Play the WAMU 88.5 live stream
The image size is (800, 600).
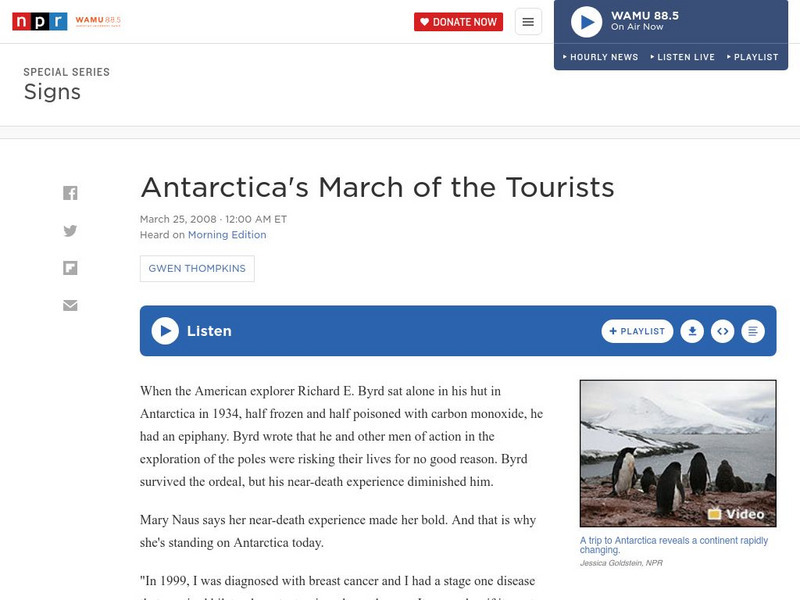tap(586, 22)
